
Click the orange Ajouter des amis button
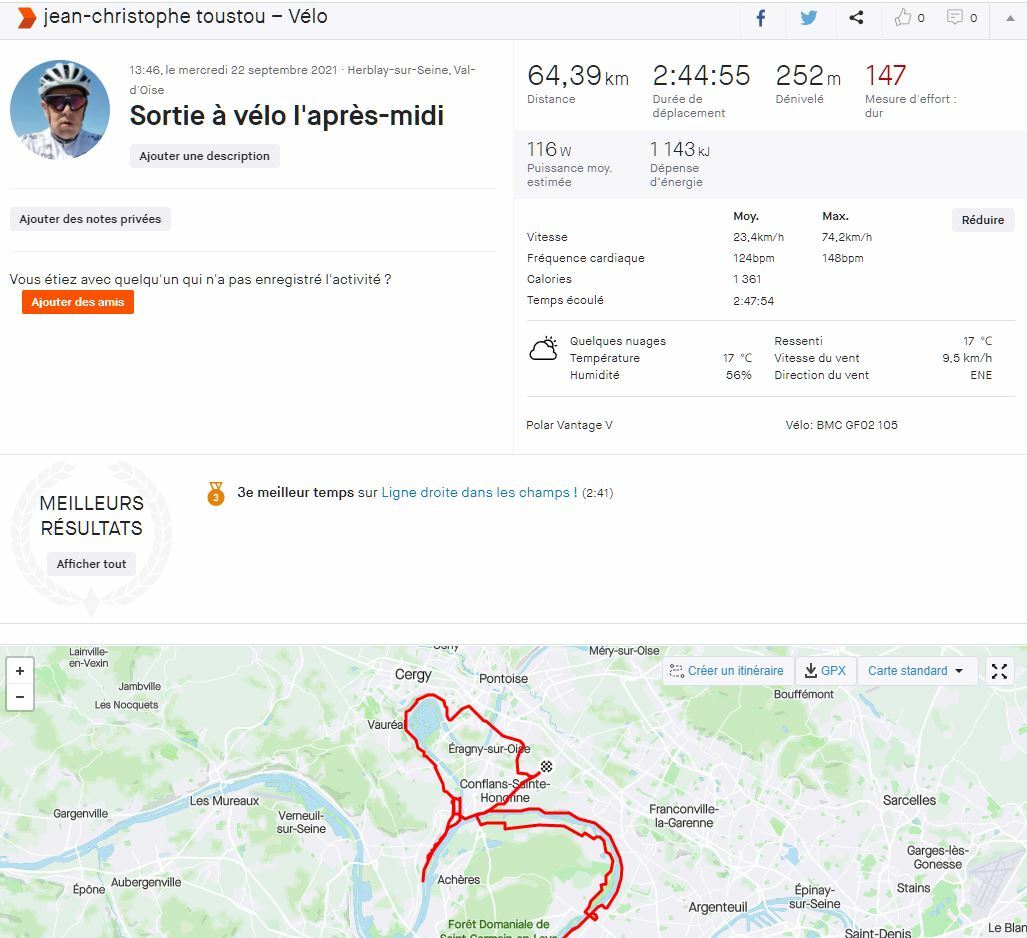(78, 302)
